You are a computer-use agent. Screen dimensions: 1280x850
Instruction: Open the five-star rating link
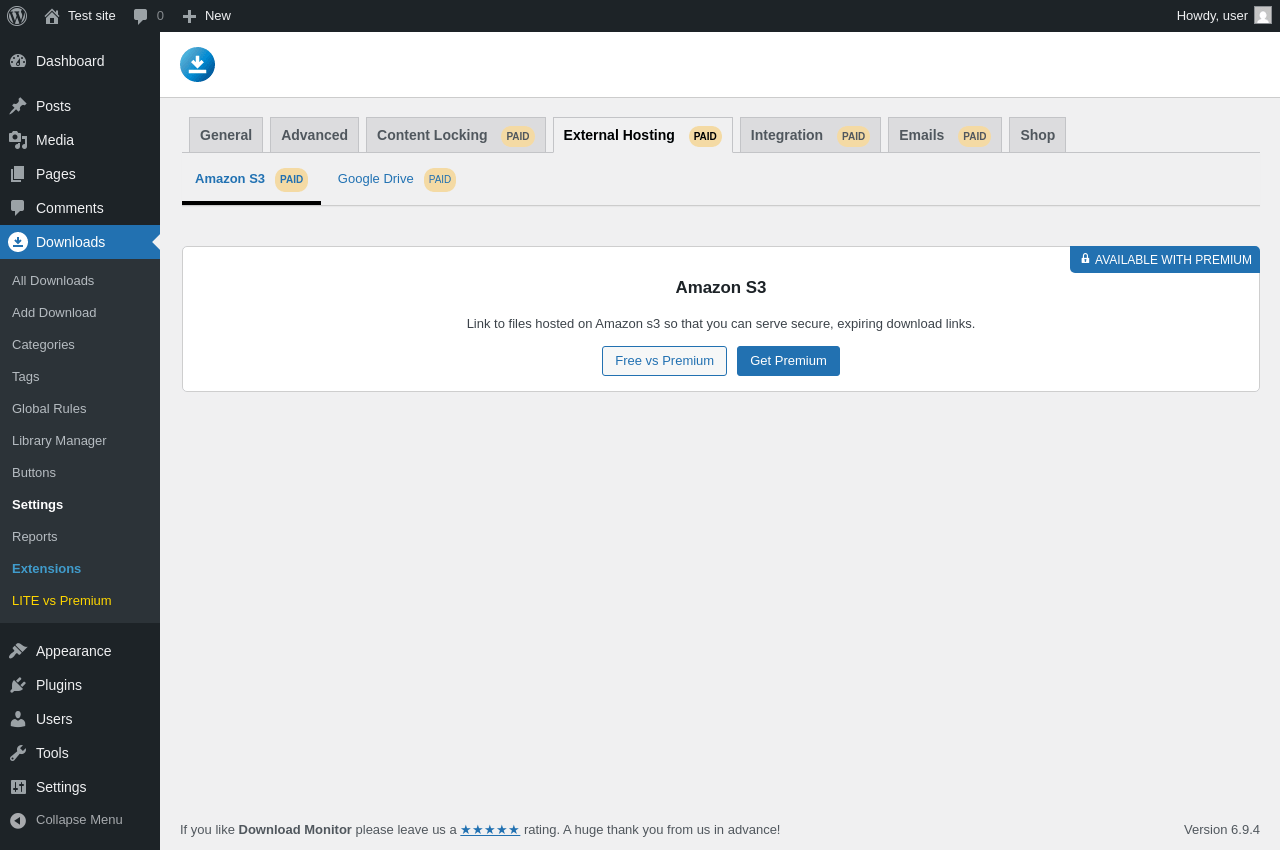pyautogui.click(x=490, y=830)
